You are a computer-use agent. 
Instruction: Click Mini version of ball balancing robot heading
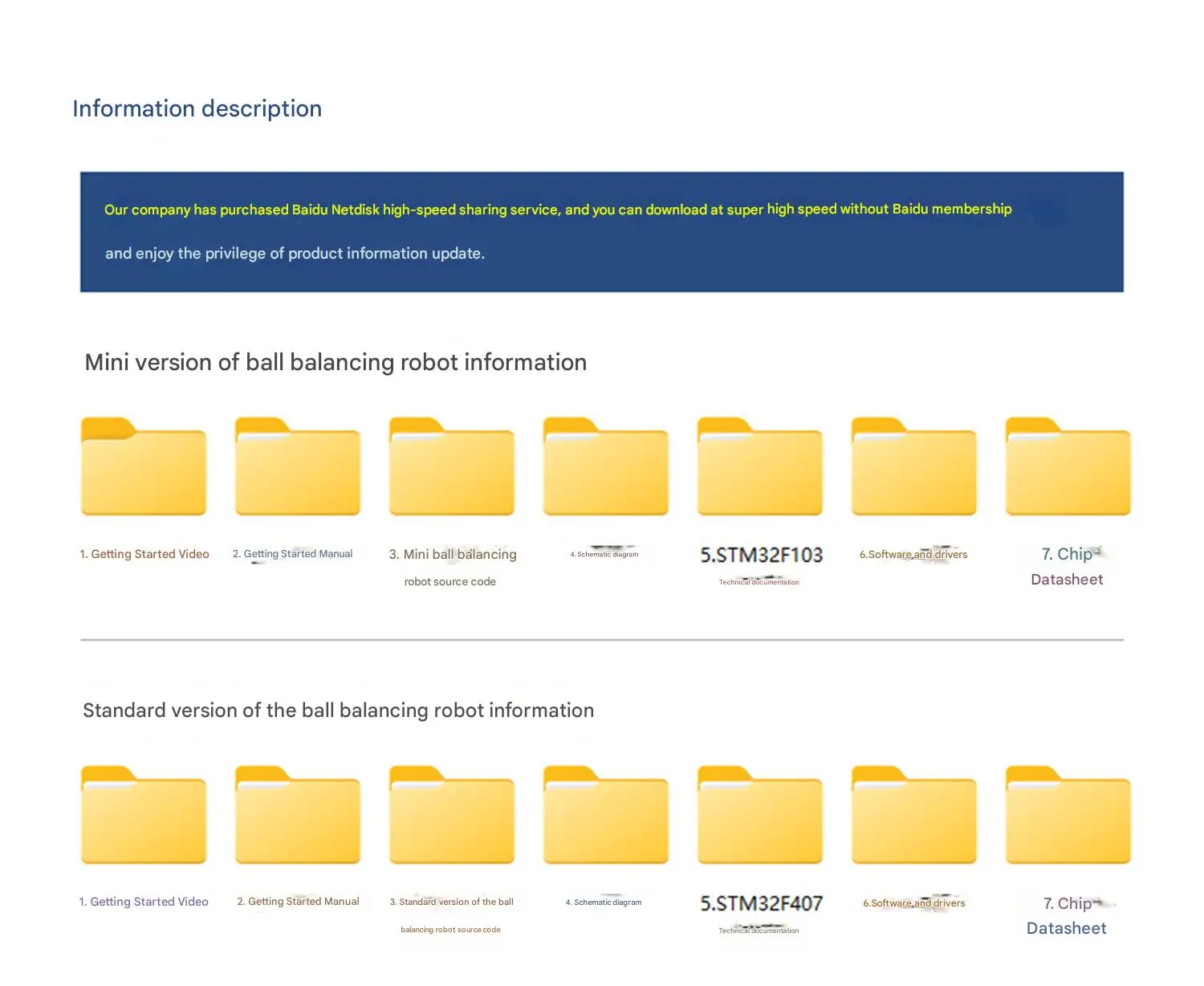click(x=336, y=362)
